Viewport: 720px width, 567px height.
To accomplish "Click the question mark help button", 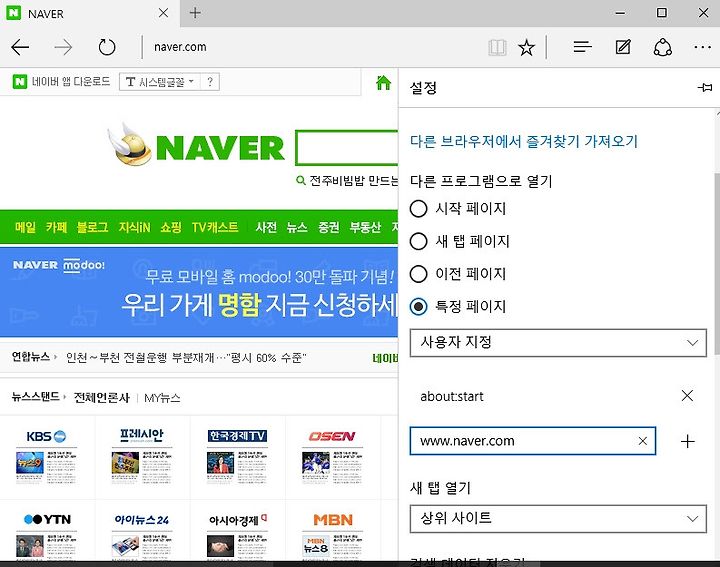I will click(210, 82).
